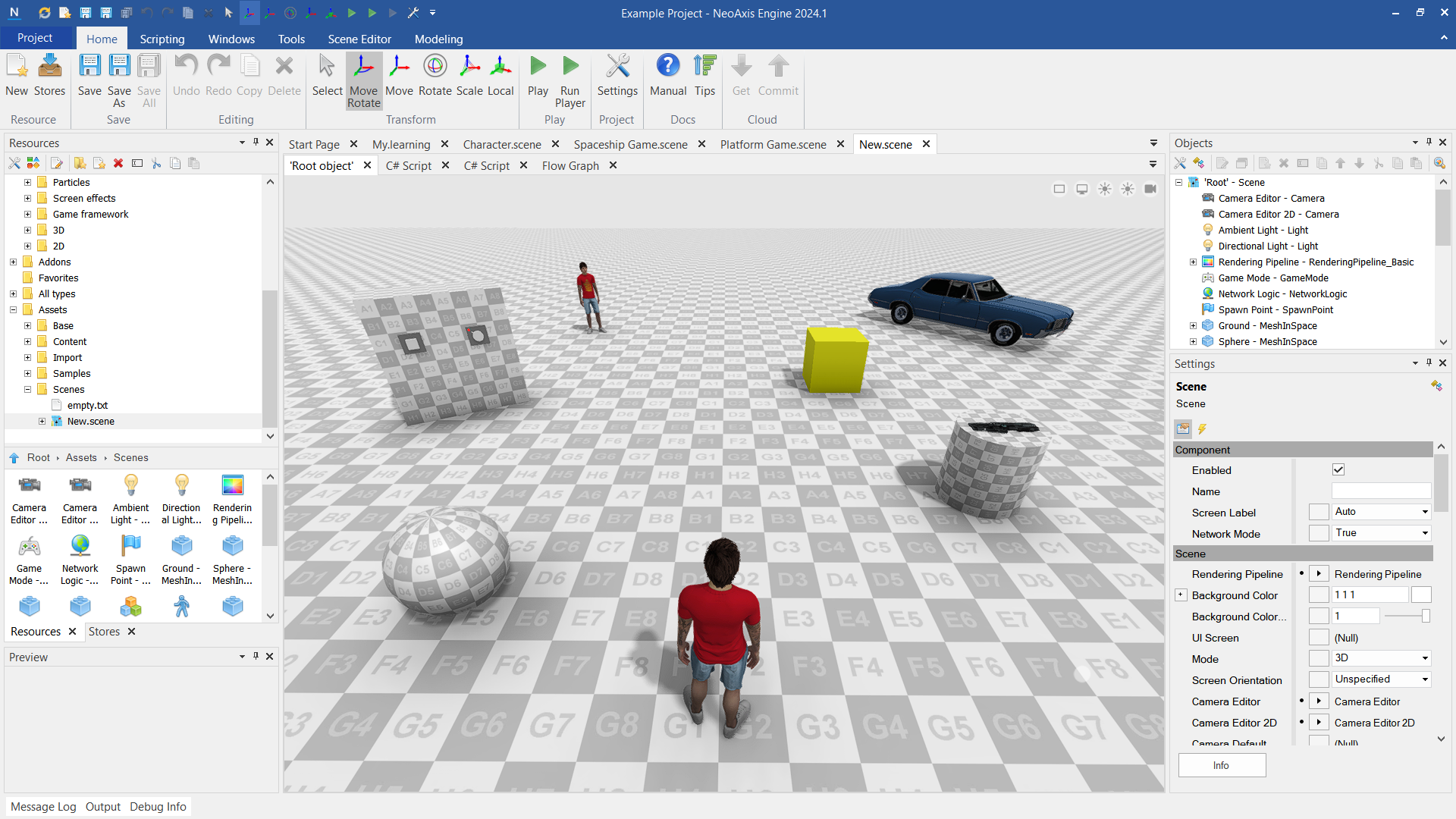Click the Info button
The image size is (1456, 819).
pyautogui.click(x=1221, y=765)
